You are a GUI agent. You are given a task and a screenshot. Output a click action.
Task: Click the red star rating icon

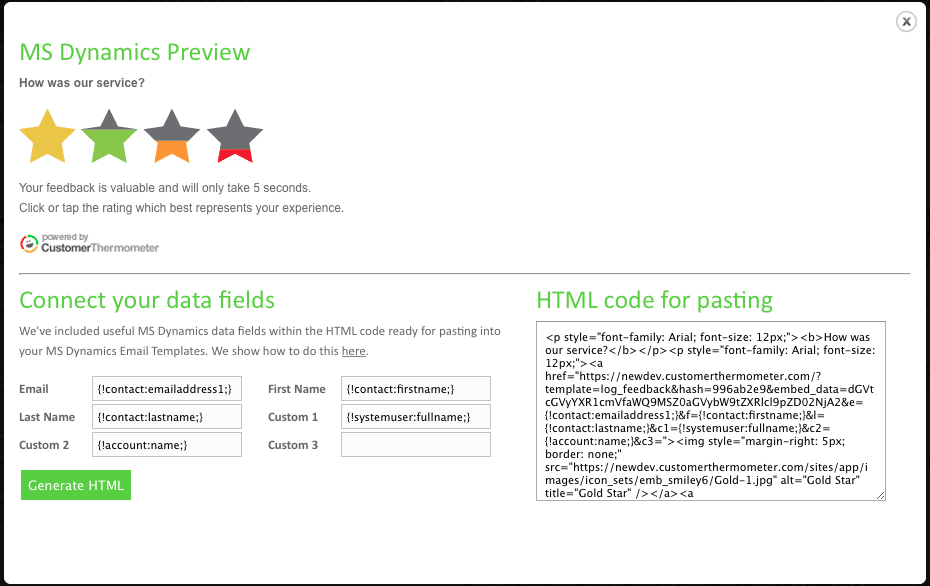[235, 136]
